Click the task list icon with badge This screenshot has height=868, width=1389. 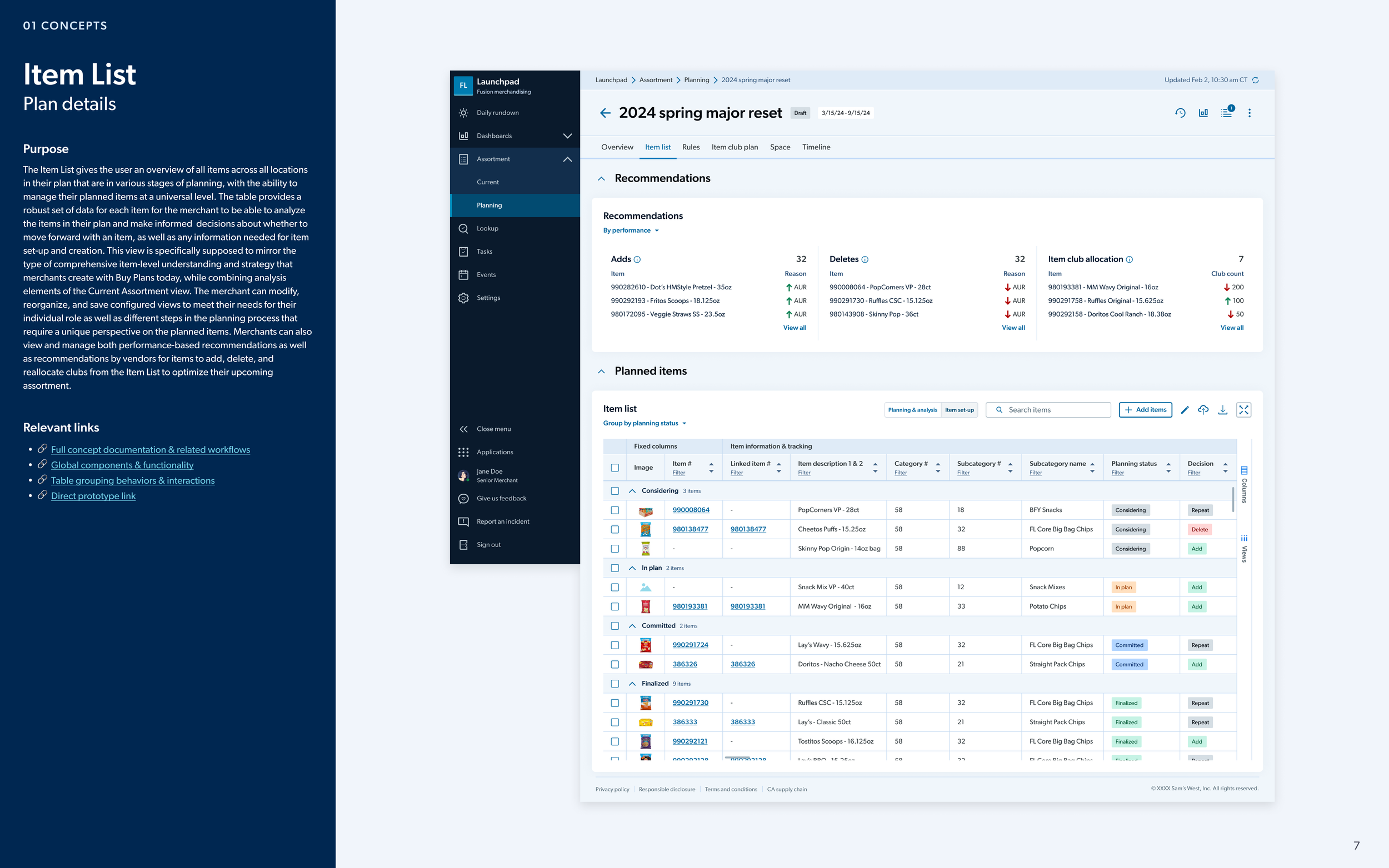1226,113
